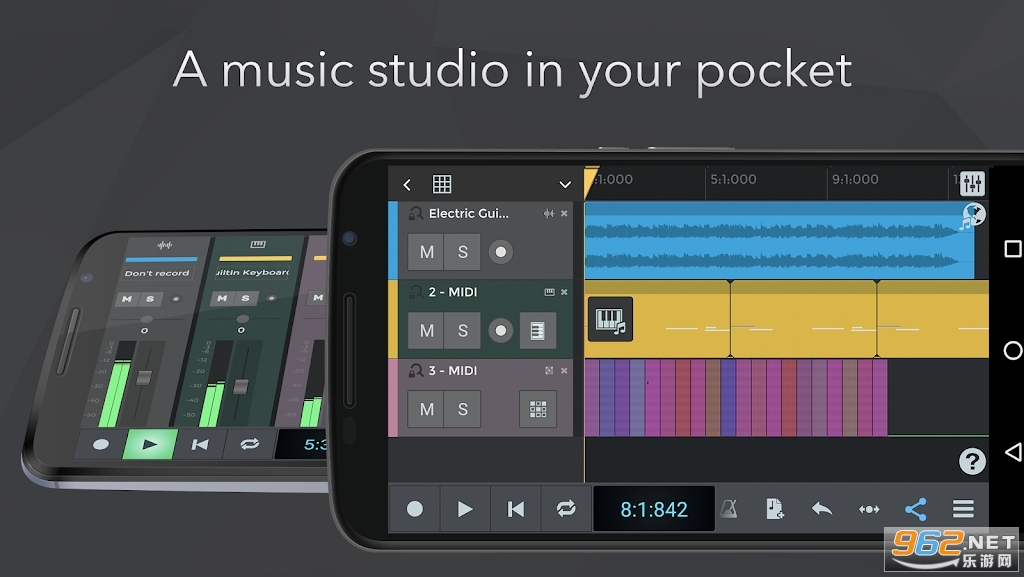Adjust the Don't record channel pan knob
Image resolution: width=1024 pixels, height=577 pixels.
146,320
